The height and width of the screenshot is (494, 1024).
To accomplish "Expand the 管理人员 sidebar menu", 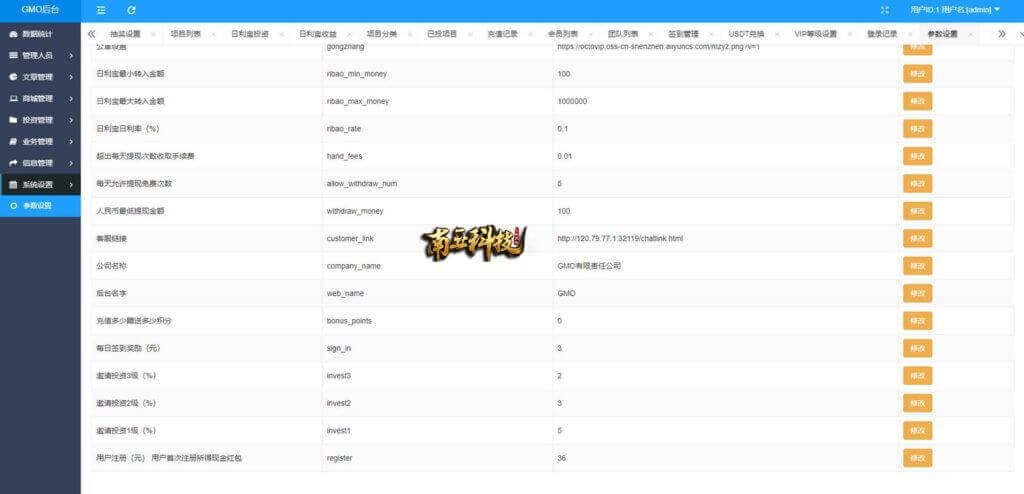I will click(x=40, y=55).
